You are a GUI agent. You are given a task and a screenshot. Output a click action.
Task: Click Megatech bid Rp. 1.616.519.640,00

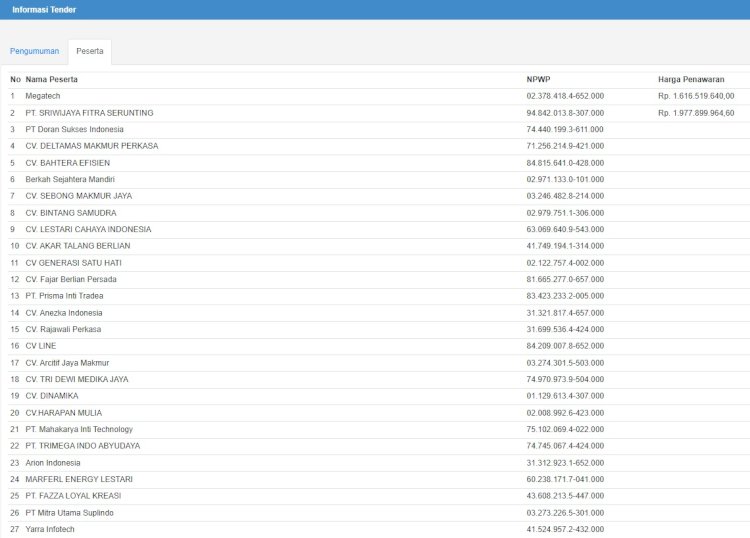pyautogui.click(x=696, y=96)
